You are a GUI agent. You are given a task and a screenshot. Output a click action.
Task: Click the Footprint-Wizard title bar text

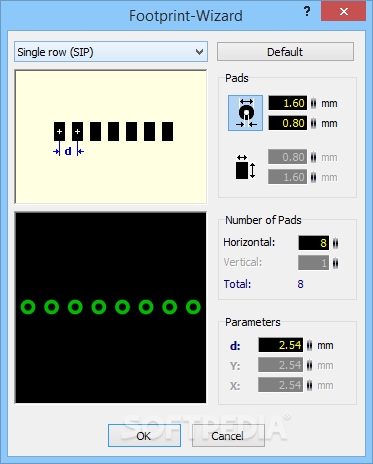tap(186, 16)
